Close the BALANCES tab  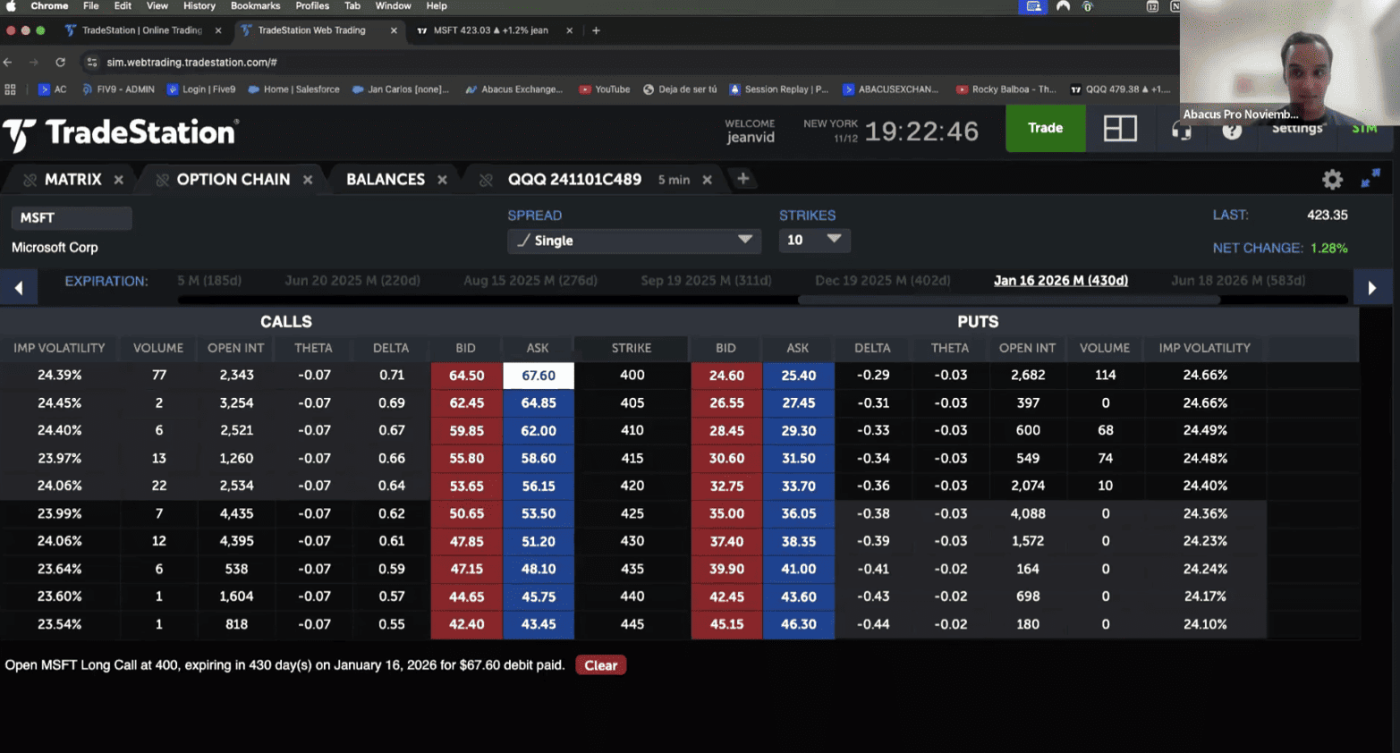pos(442,180)
